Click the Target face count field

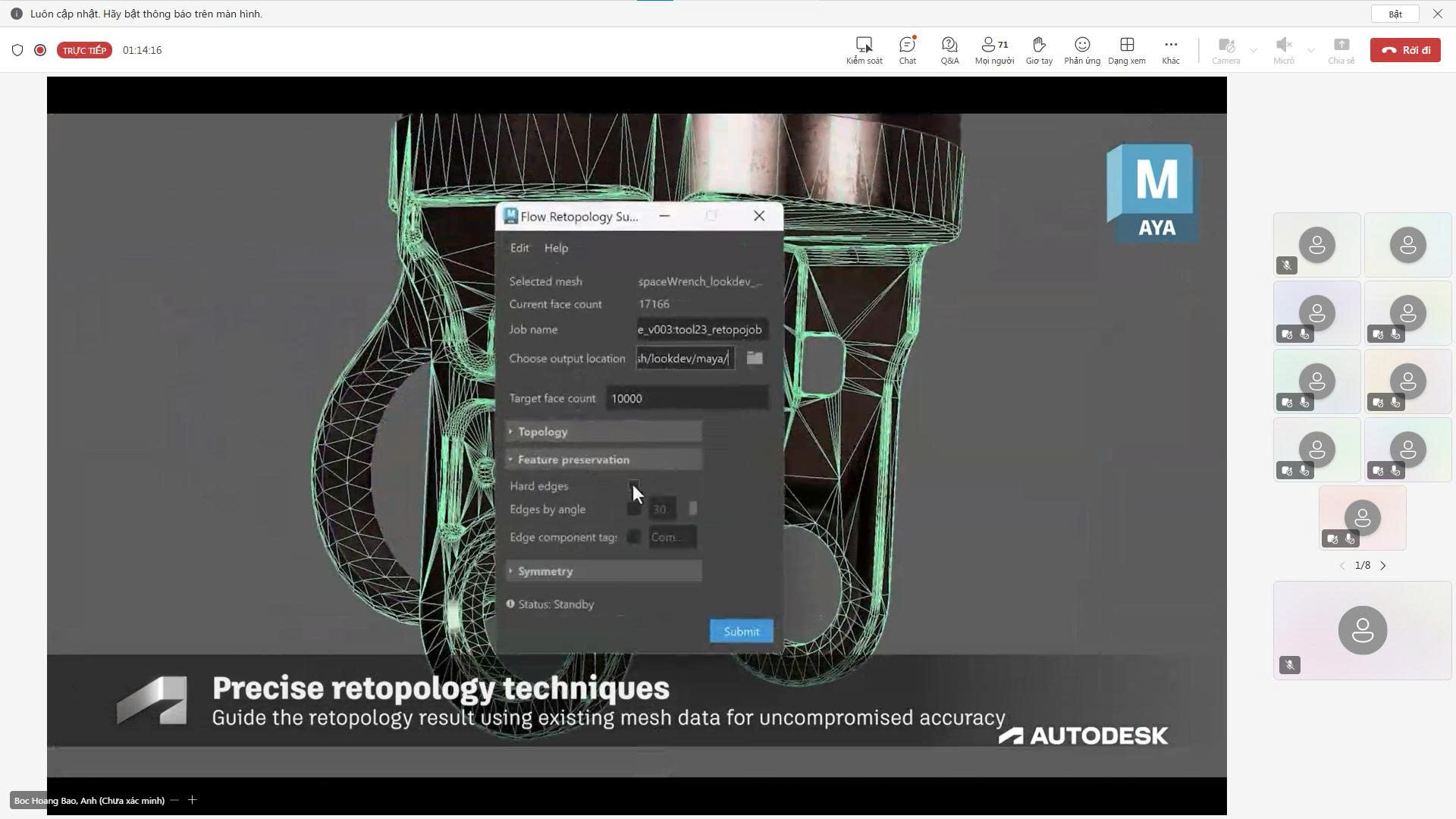(x=686, y=398)
